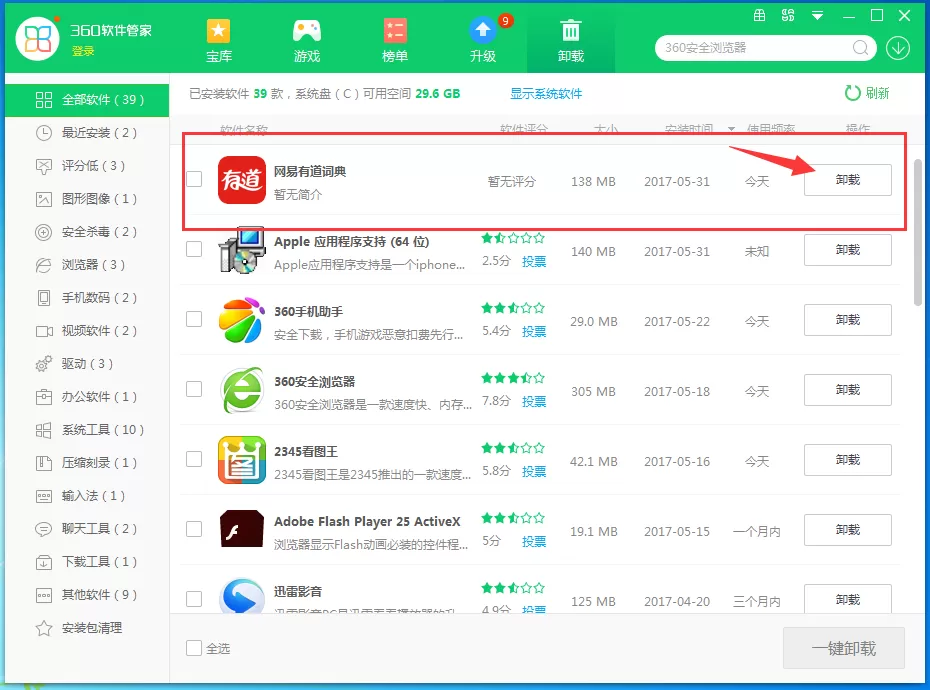Select 评分低 (3) category
Screen dimensions: 930x690
87,166
